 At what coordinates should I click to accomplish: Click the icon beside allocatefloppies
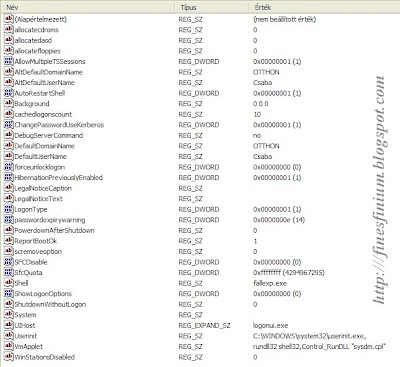(x=8, y=51)
